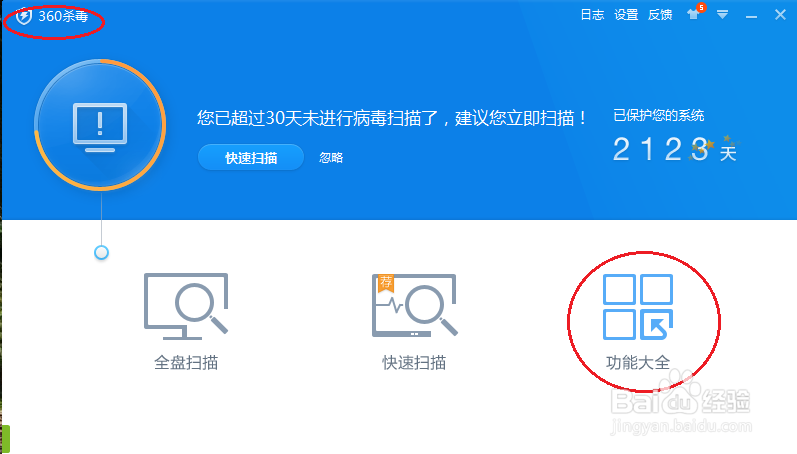Screen dimensions: 797x454
Task: Click the 30-day scan warning message
Action: (391, 118)
